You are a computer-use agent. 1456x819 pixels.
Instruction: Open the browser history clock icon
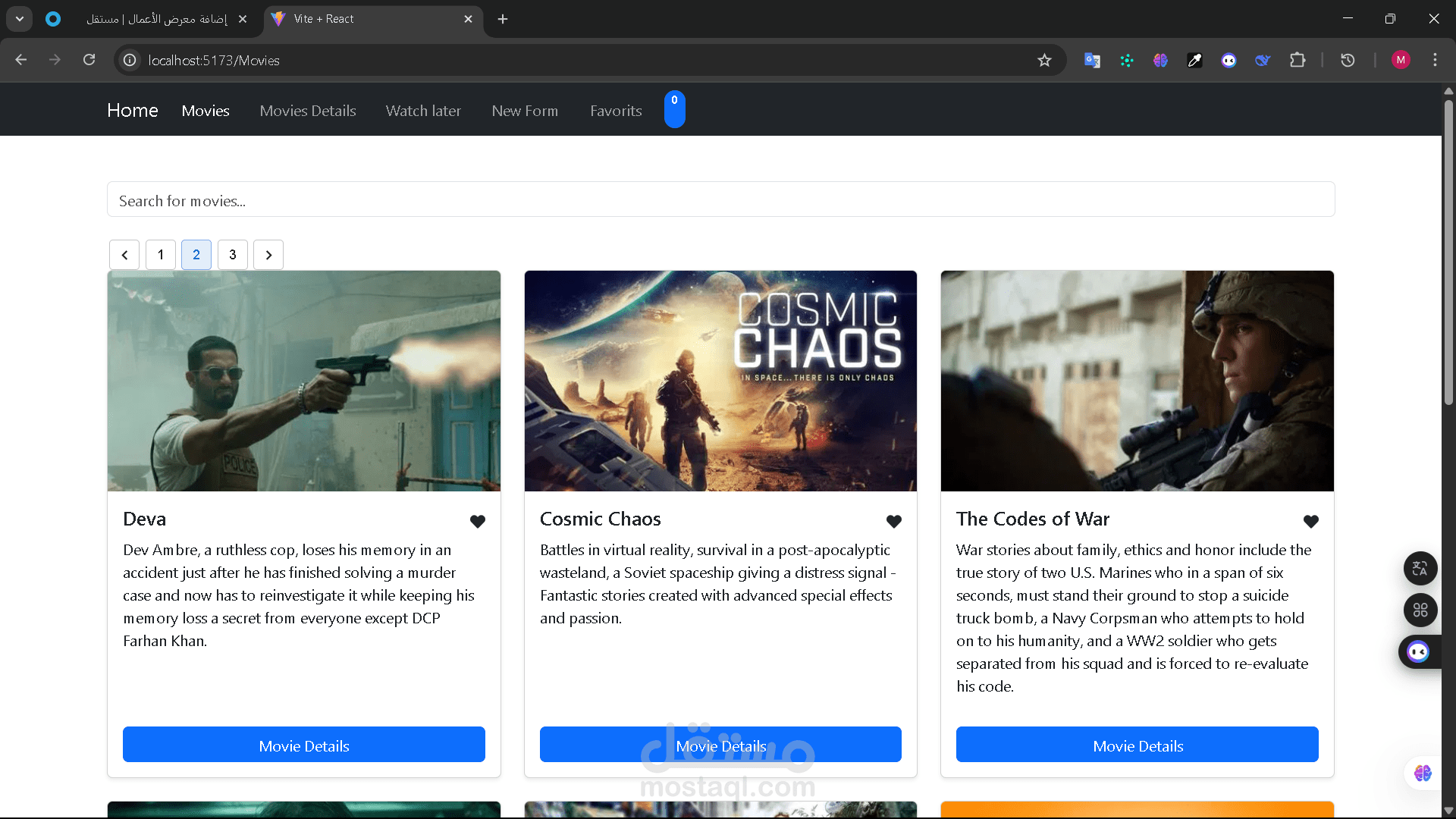click(x=1348, y=60)
